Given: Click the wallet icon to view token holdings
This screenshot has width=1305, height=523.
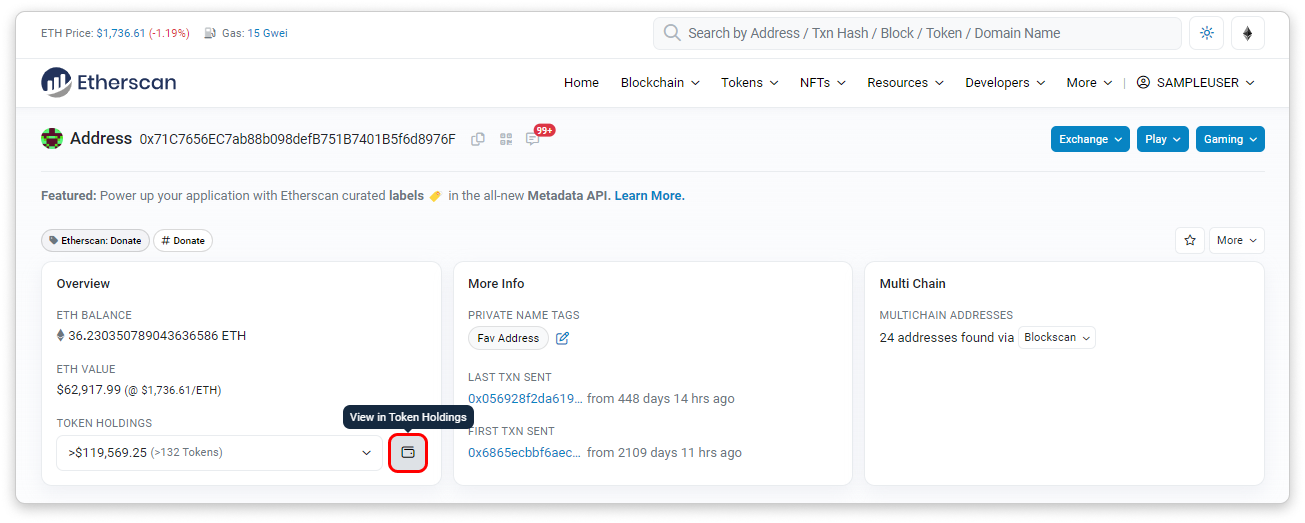Looking at the screenshot, I should click(x=408, y=453).
